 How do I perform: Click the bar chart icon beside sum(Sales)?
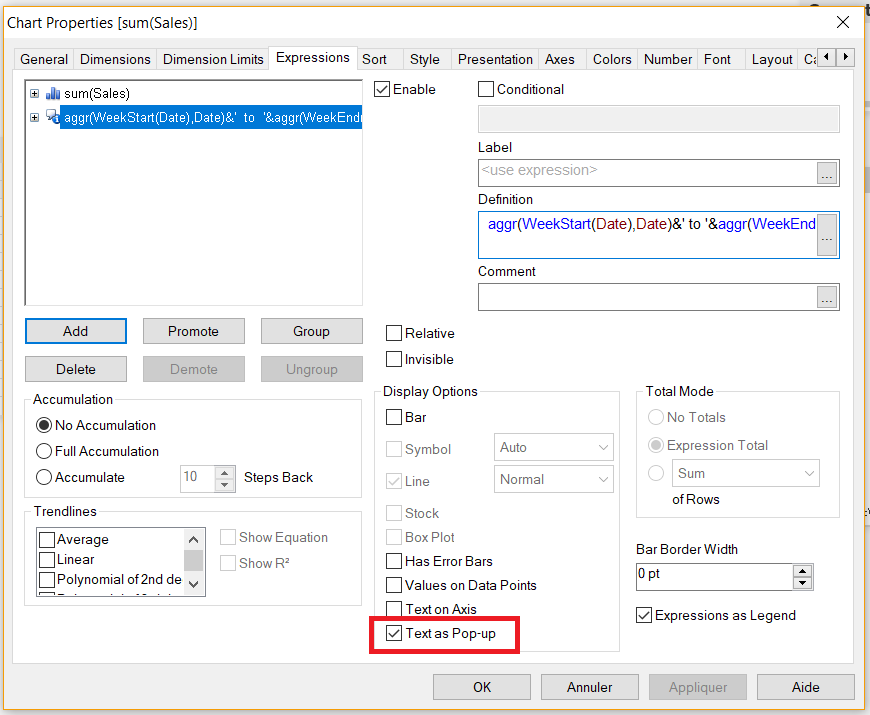[53, 94]
